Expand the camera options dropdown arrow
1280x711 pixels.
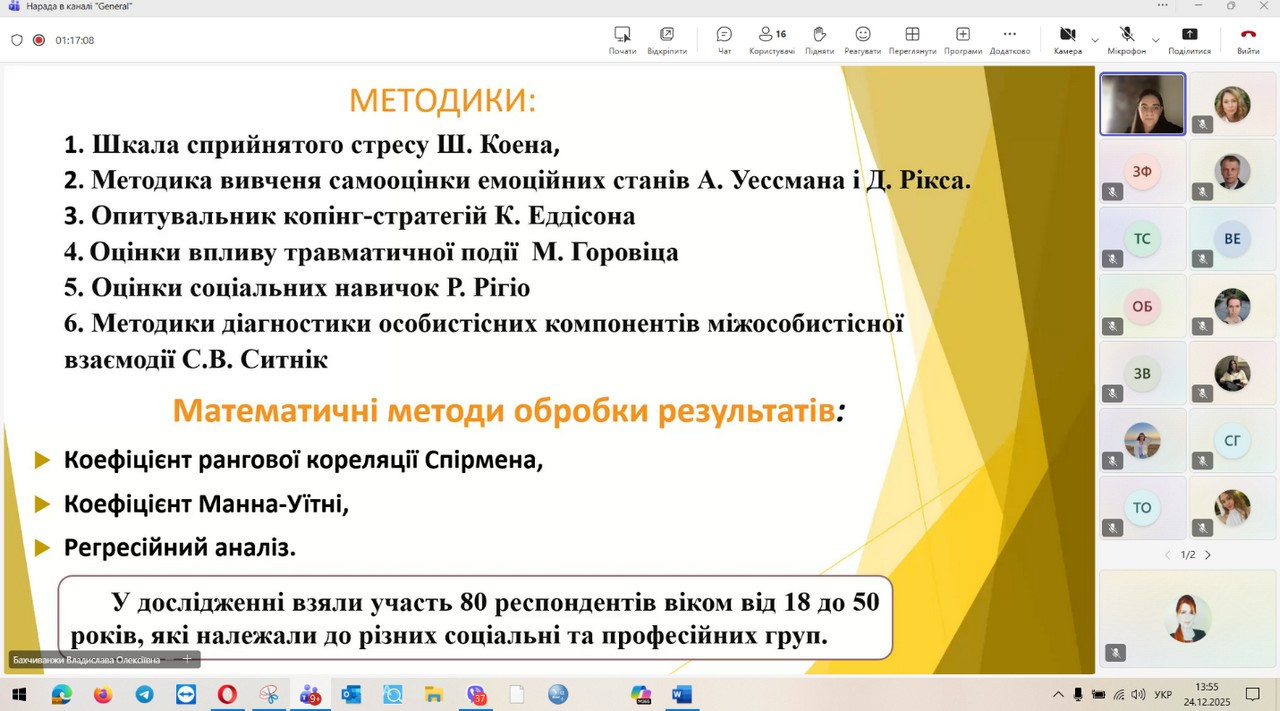(x=1095, y=40)
